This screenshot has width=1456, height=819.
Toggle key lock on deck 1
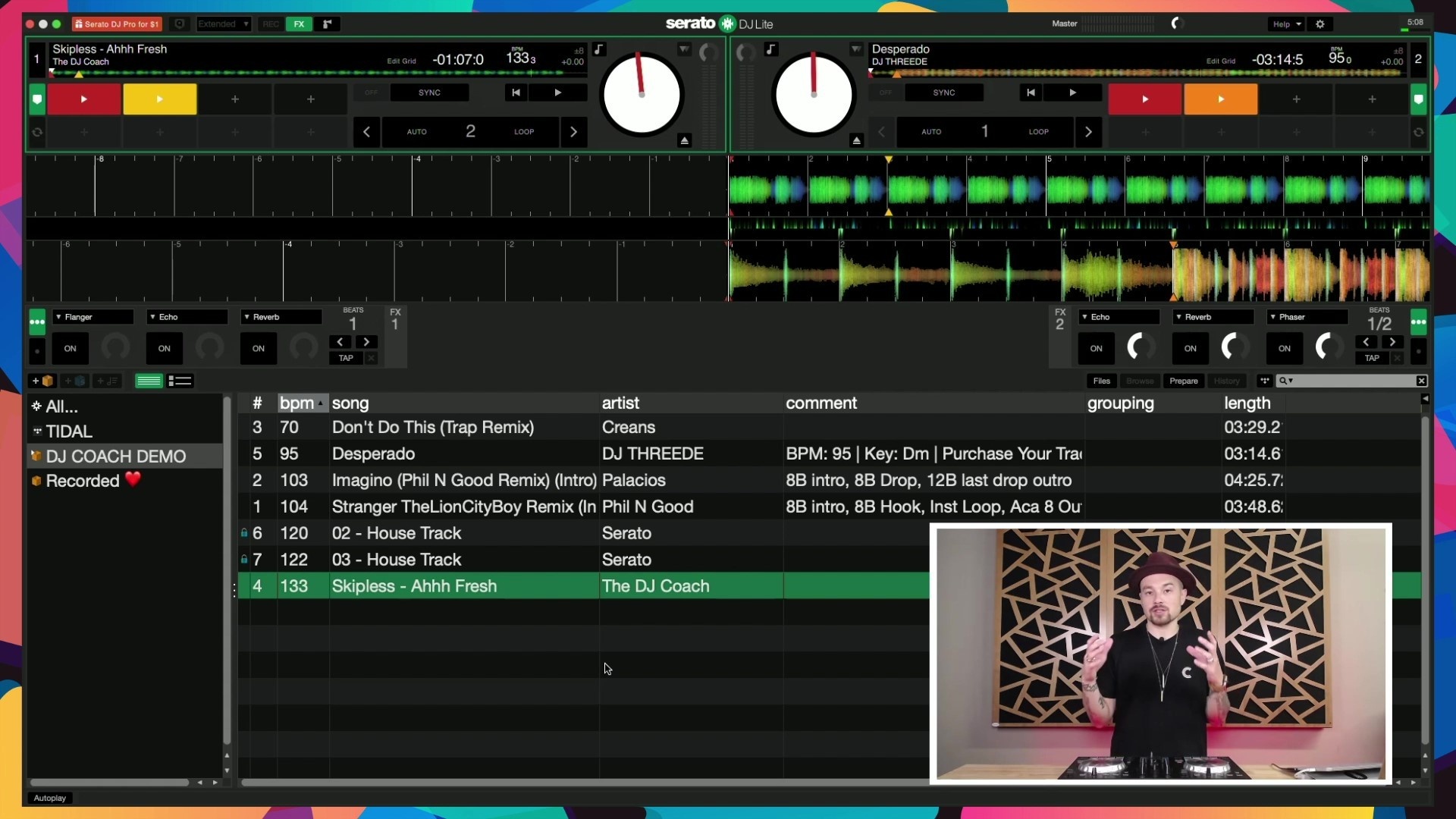(599, 50)
